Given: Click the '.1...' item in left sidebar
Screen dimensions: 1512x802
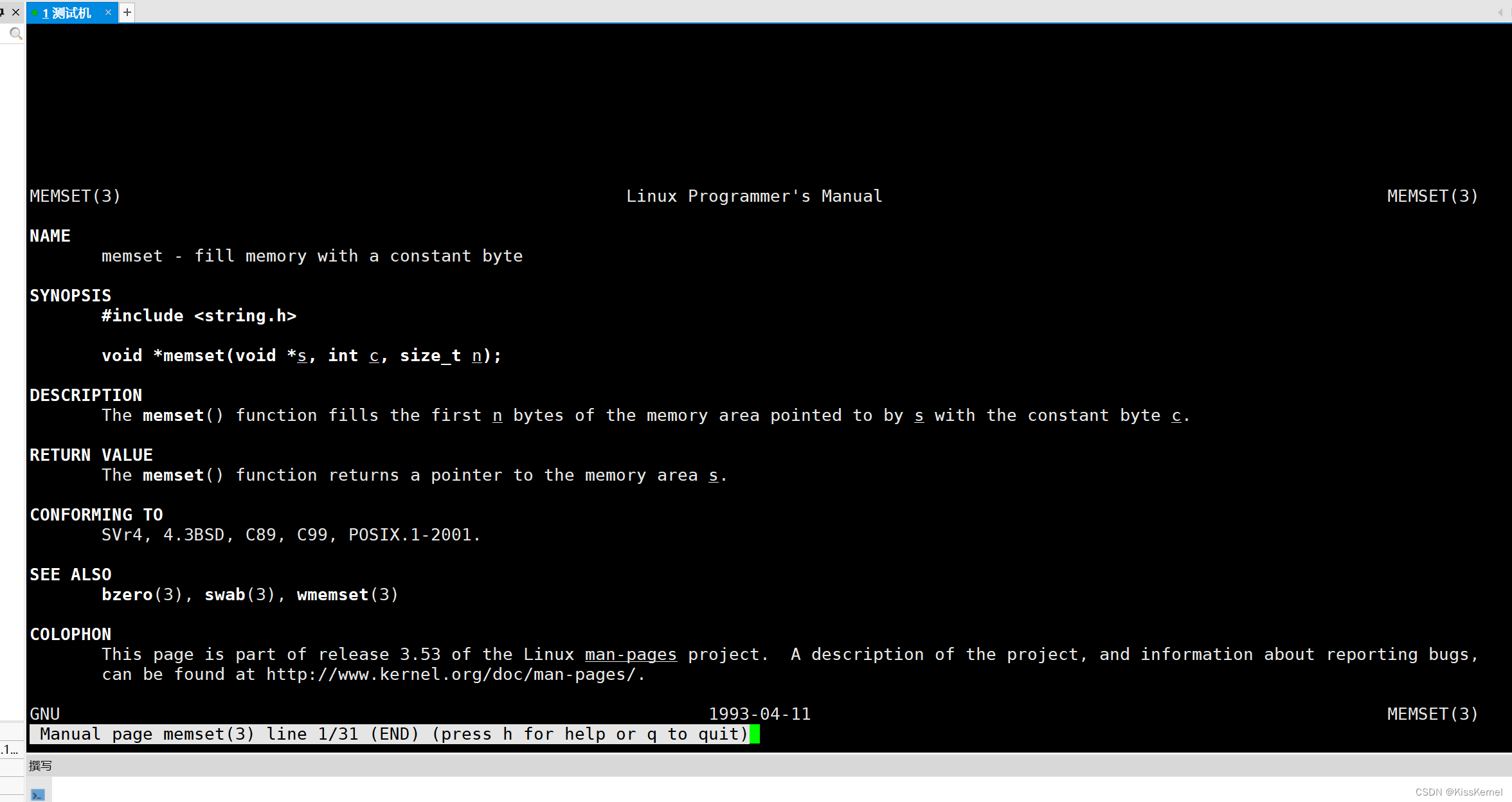Looking at the screenshot, I should coord(10,749).
